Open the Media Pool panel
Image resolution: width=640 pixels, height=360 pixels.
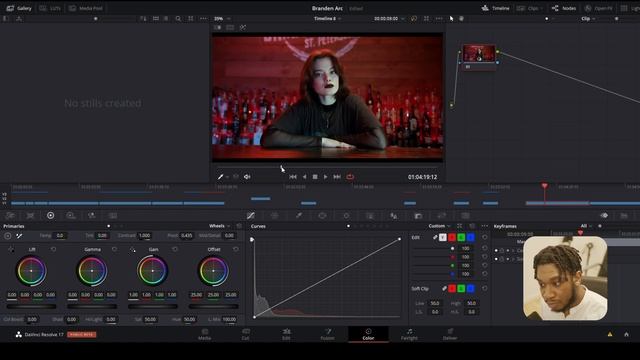(86, 8)
